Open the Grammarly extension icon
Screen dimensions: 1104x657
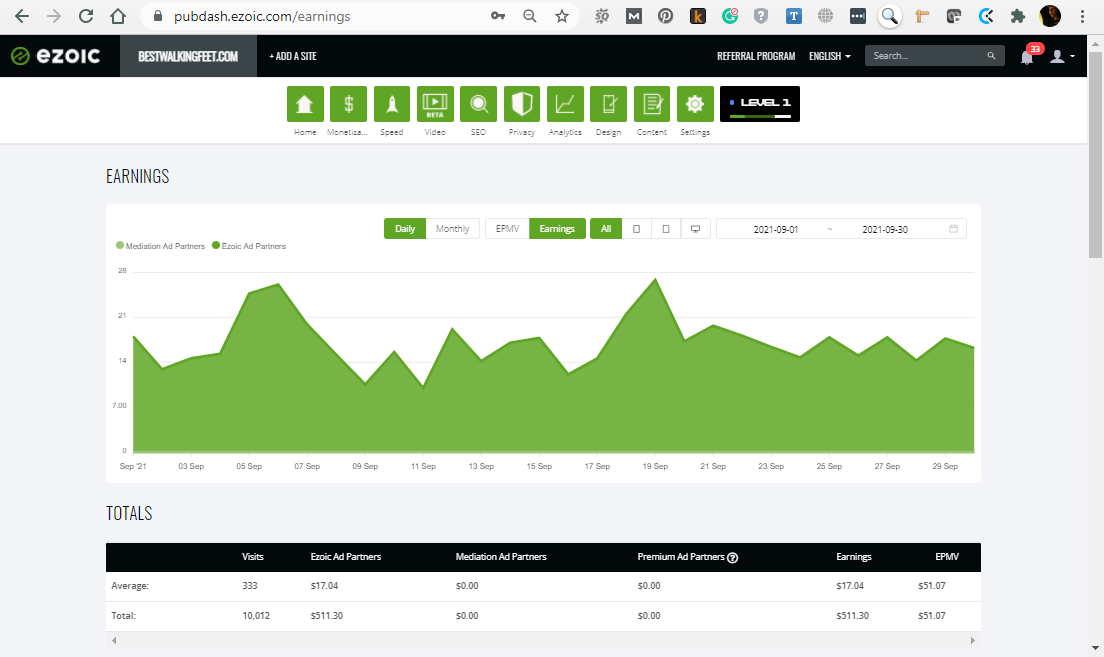coord(729,16)
